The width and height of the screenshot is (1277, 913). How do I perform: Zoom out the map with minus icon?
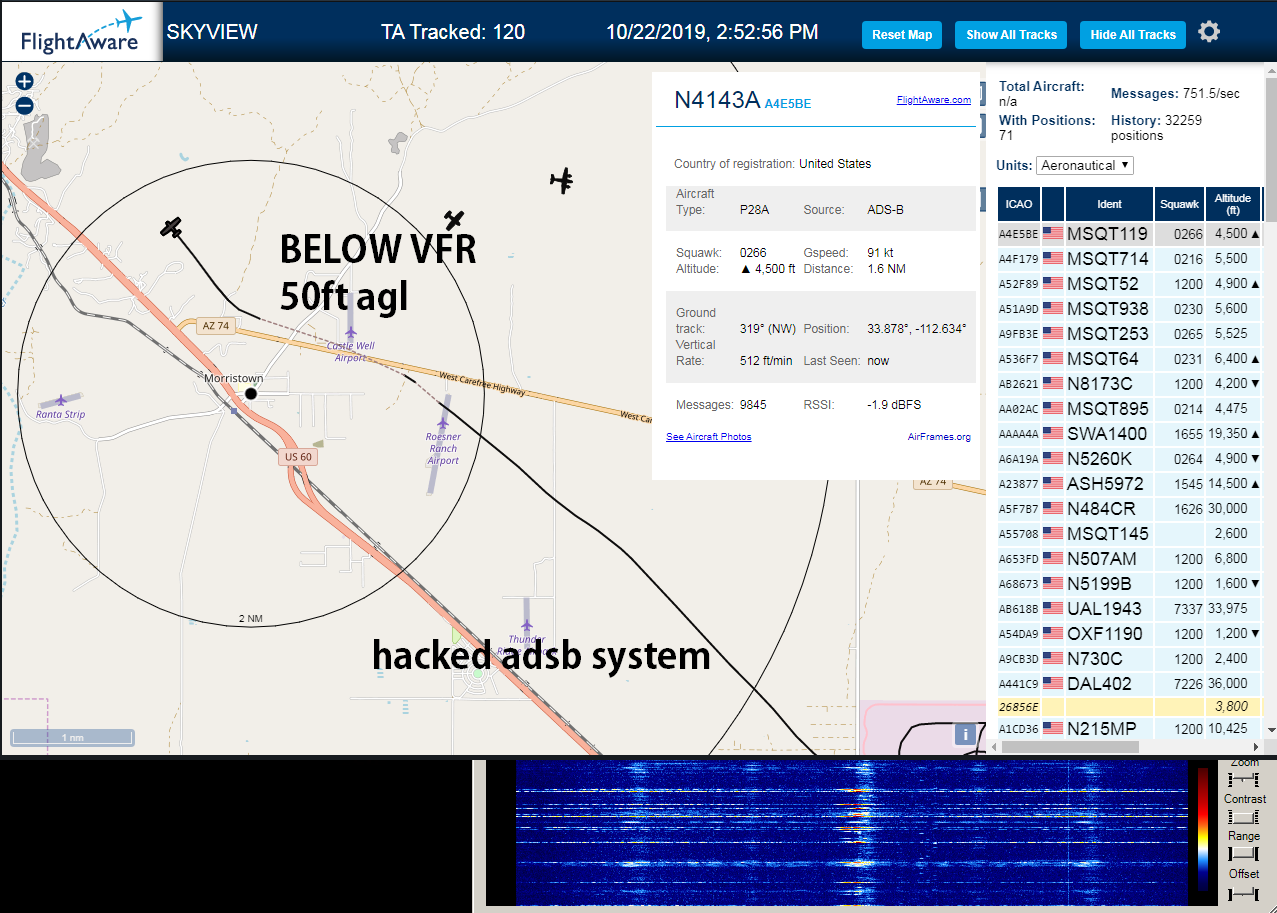[25, 105]
